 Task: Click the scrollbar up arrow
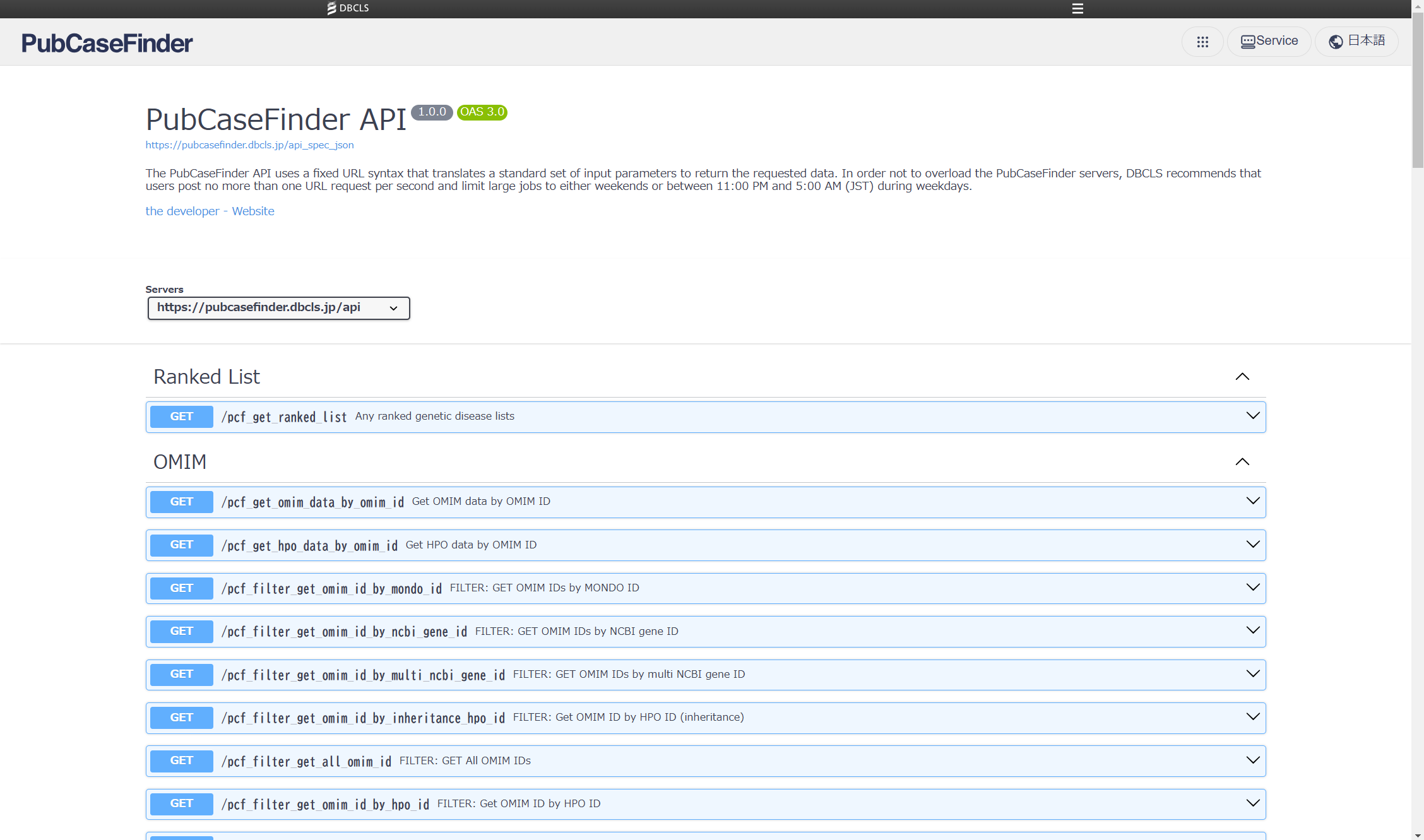coord(1418,5)
